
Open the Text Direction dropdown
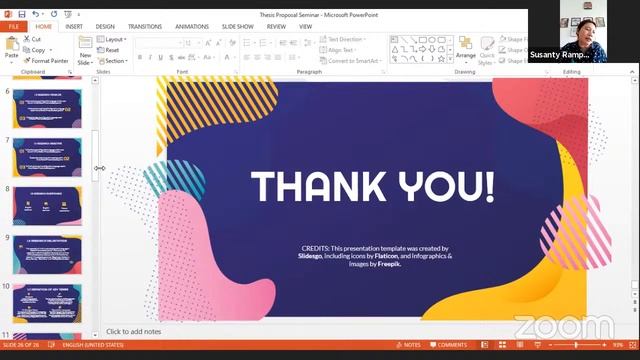pyautogui.click(x=342, y=39)
